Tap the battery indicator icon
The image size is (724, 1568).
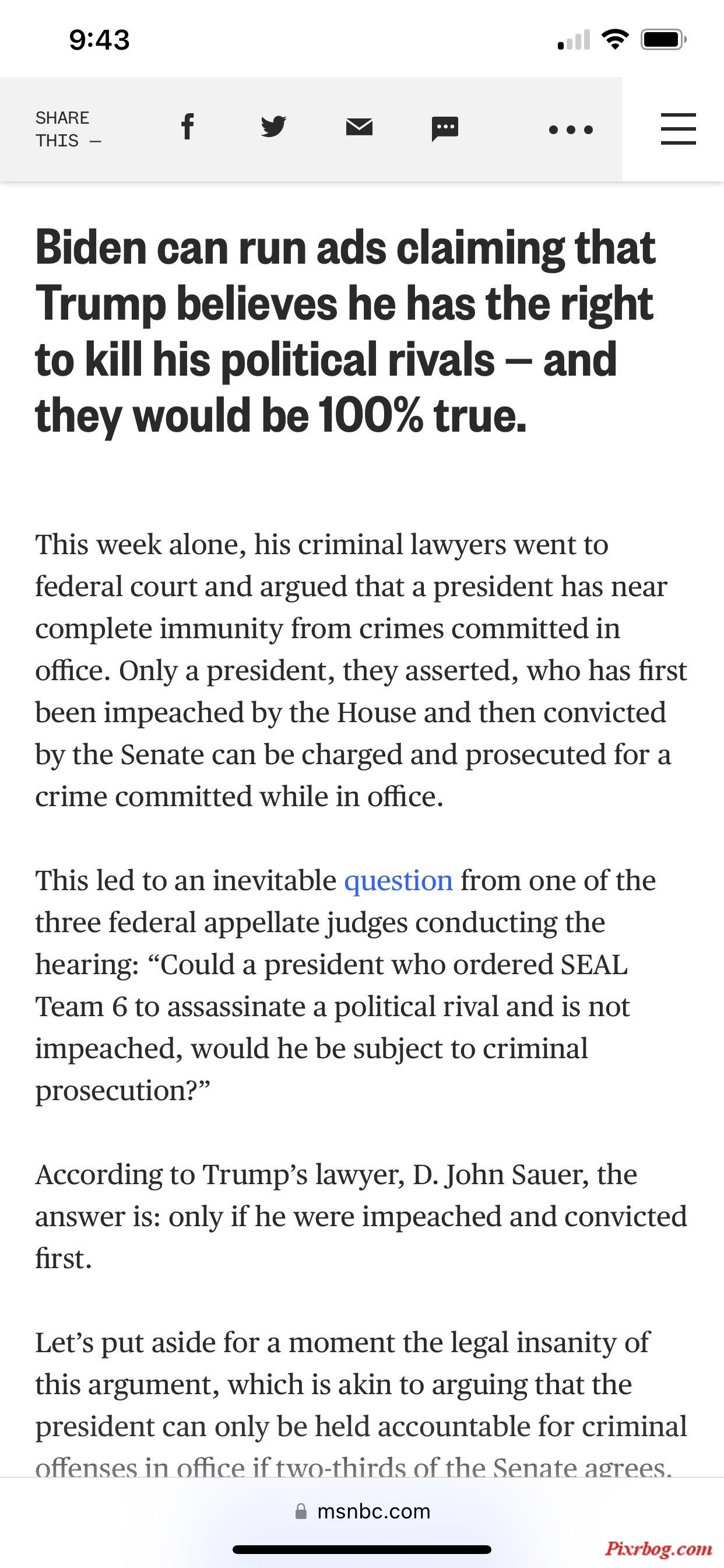[664, 40]
